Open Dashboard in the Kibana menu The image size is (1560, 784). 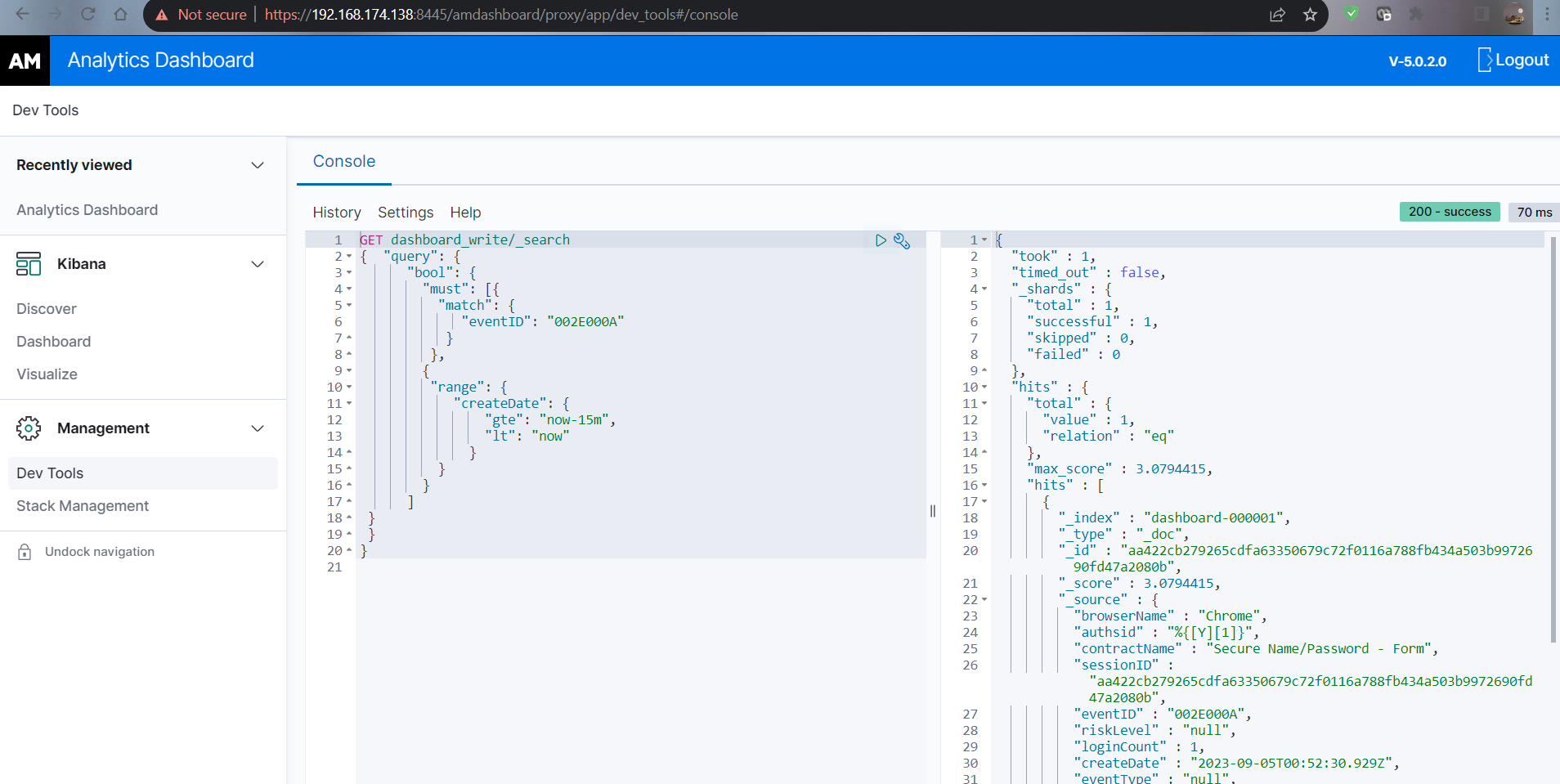(x=54, y=342)
